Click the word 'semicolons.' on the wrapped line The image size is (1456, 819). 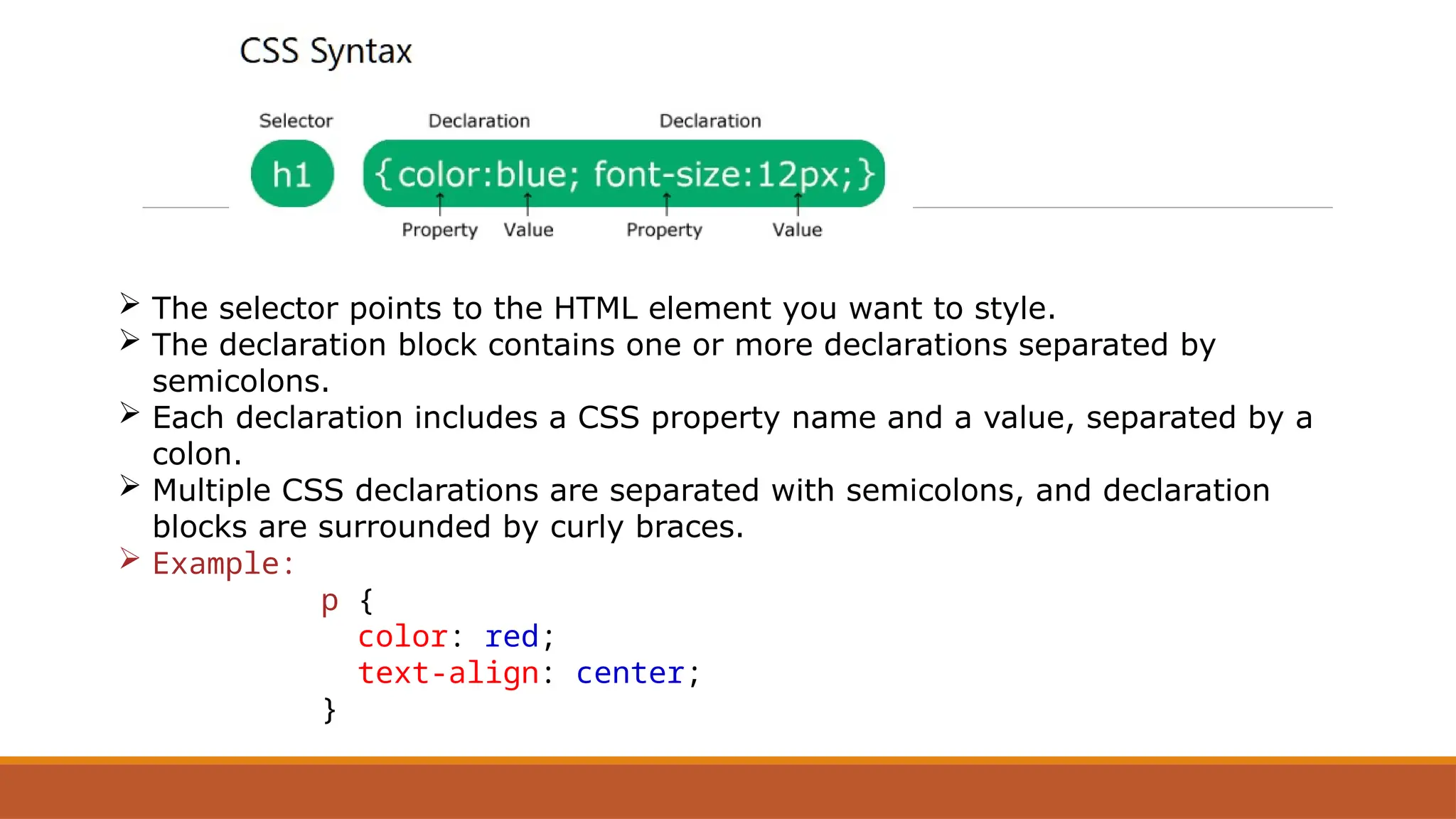pos(241,382)
